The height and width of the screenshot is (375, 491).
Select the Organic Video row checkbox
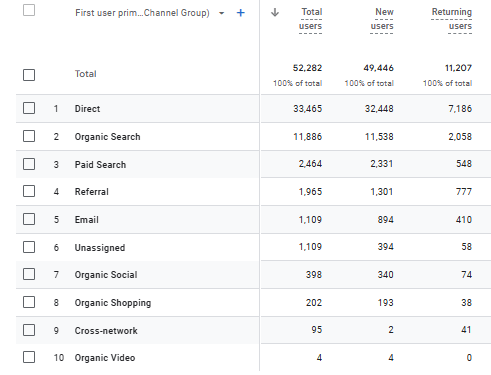(29, 357)
